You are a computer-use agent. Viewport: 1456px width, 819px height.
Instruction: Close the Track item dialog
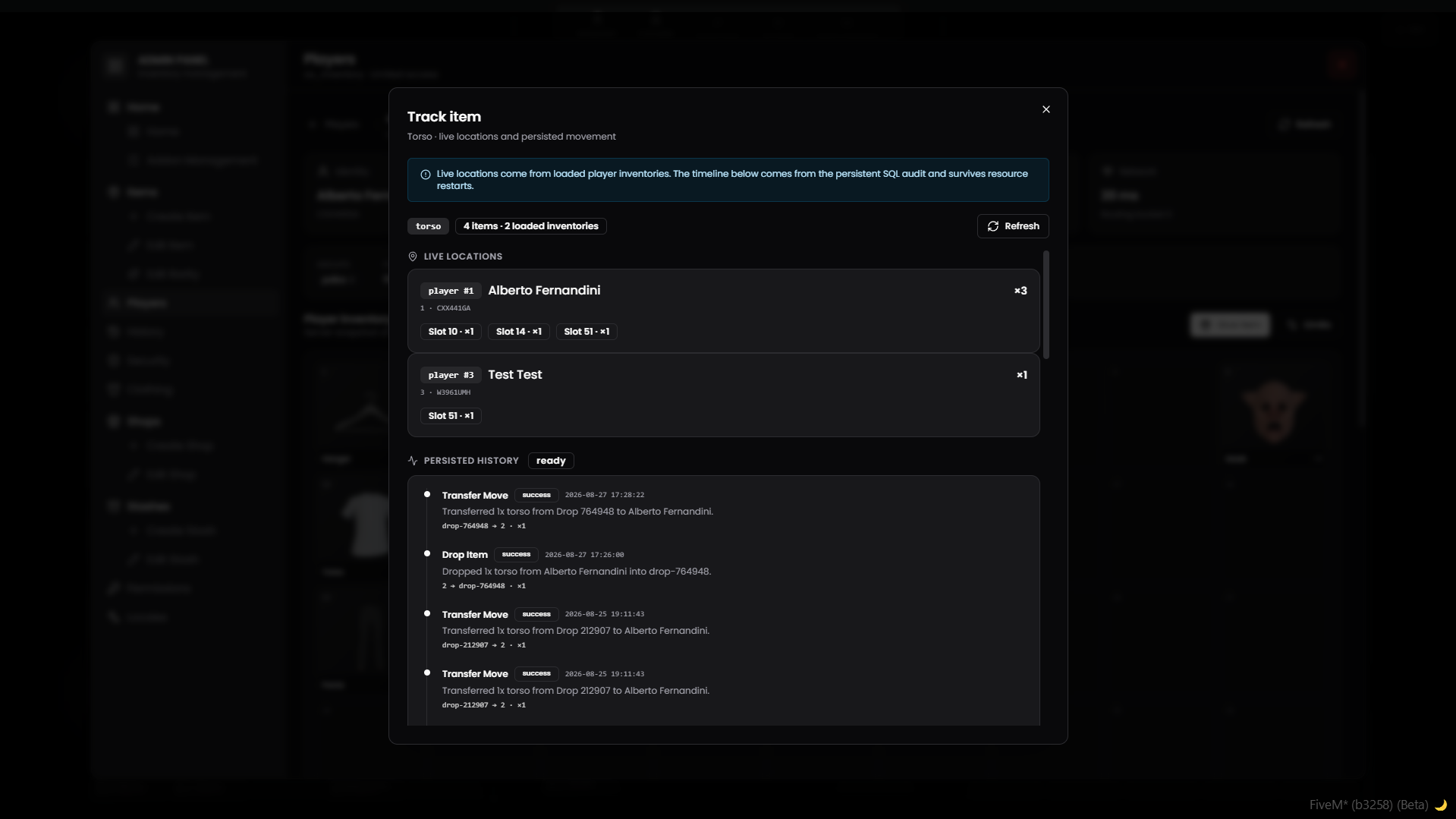[x=1046, y=109]
